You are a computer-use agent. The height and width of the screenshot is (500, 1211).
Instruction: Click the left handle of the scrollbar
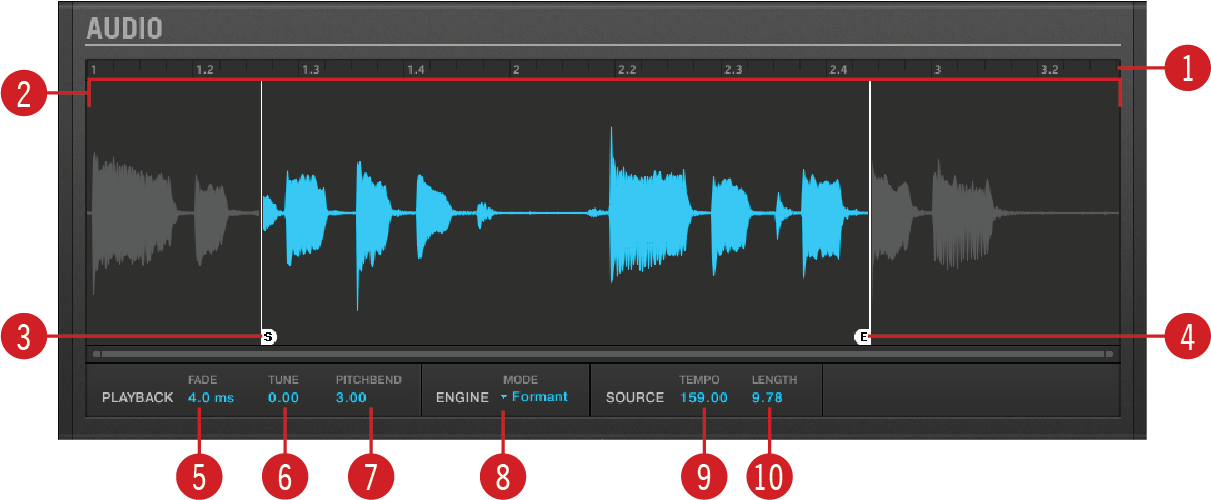pos(96,354)
